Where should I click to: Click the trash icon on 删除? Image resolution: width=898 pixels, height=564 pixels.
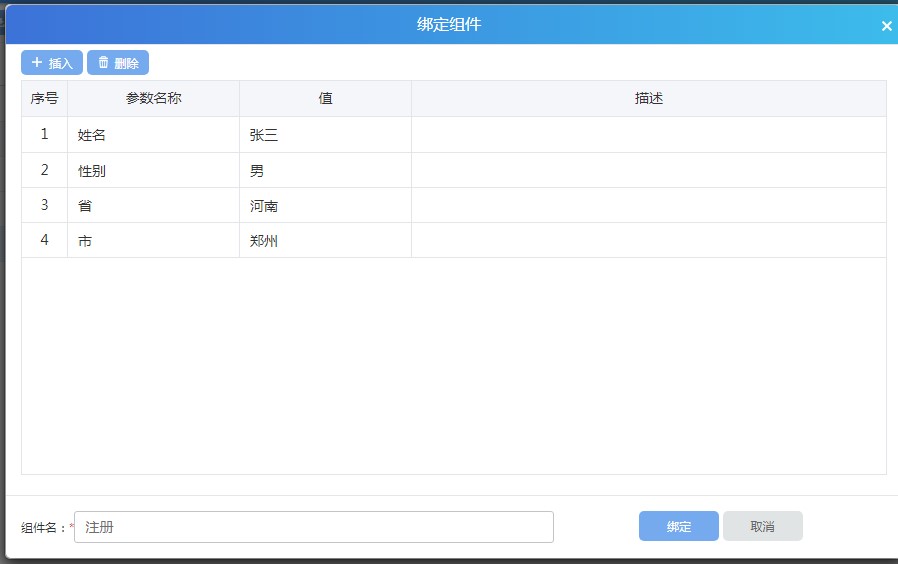[103, 63]
